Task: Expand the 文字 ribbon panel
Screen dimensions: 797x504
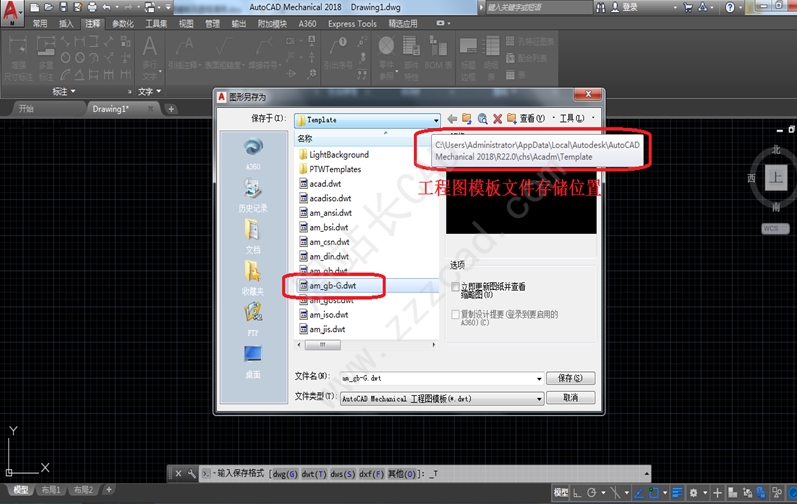Action: (149, 91)
